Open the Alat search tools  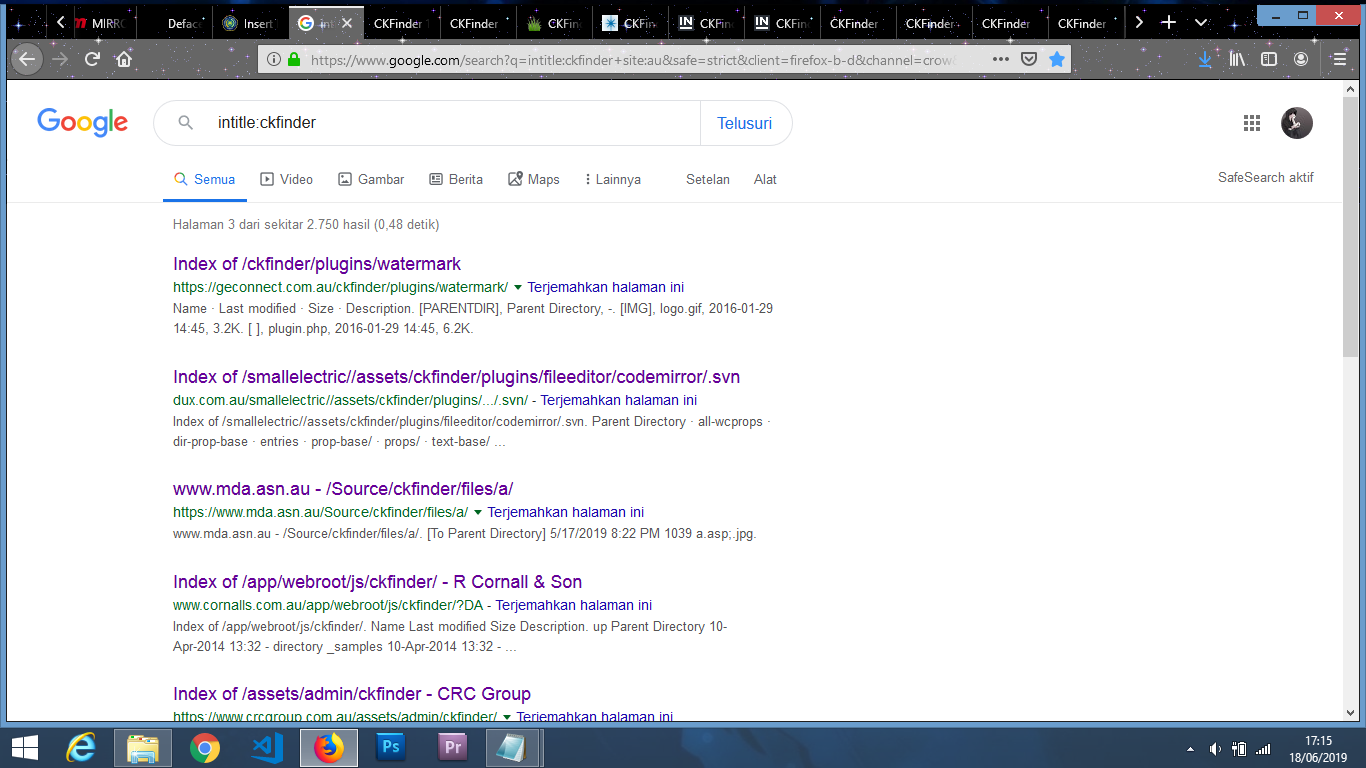click(765, 180)
